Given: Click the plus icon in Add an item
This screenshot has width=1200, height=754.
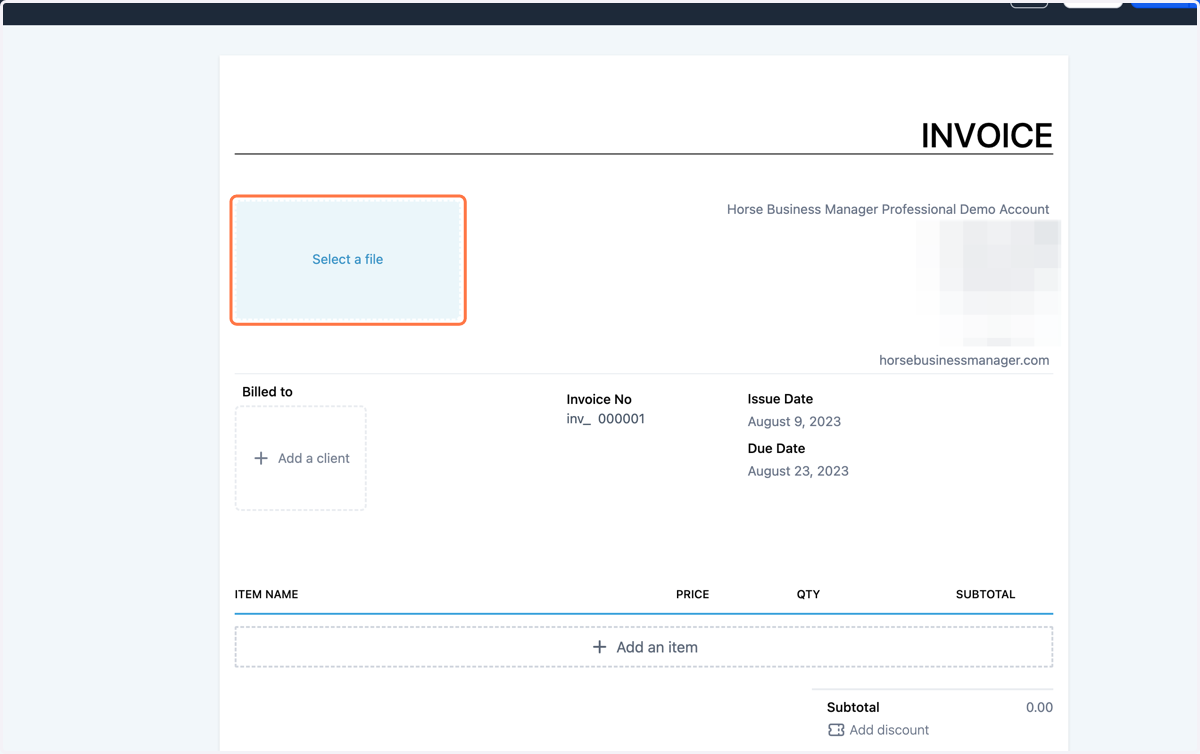Looking at the screenshot, I should 600,647.
